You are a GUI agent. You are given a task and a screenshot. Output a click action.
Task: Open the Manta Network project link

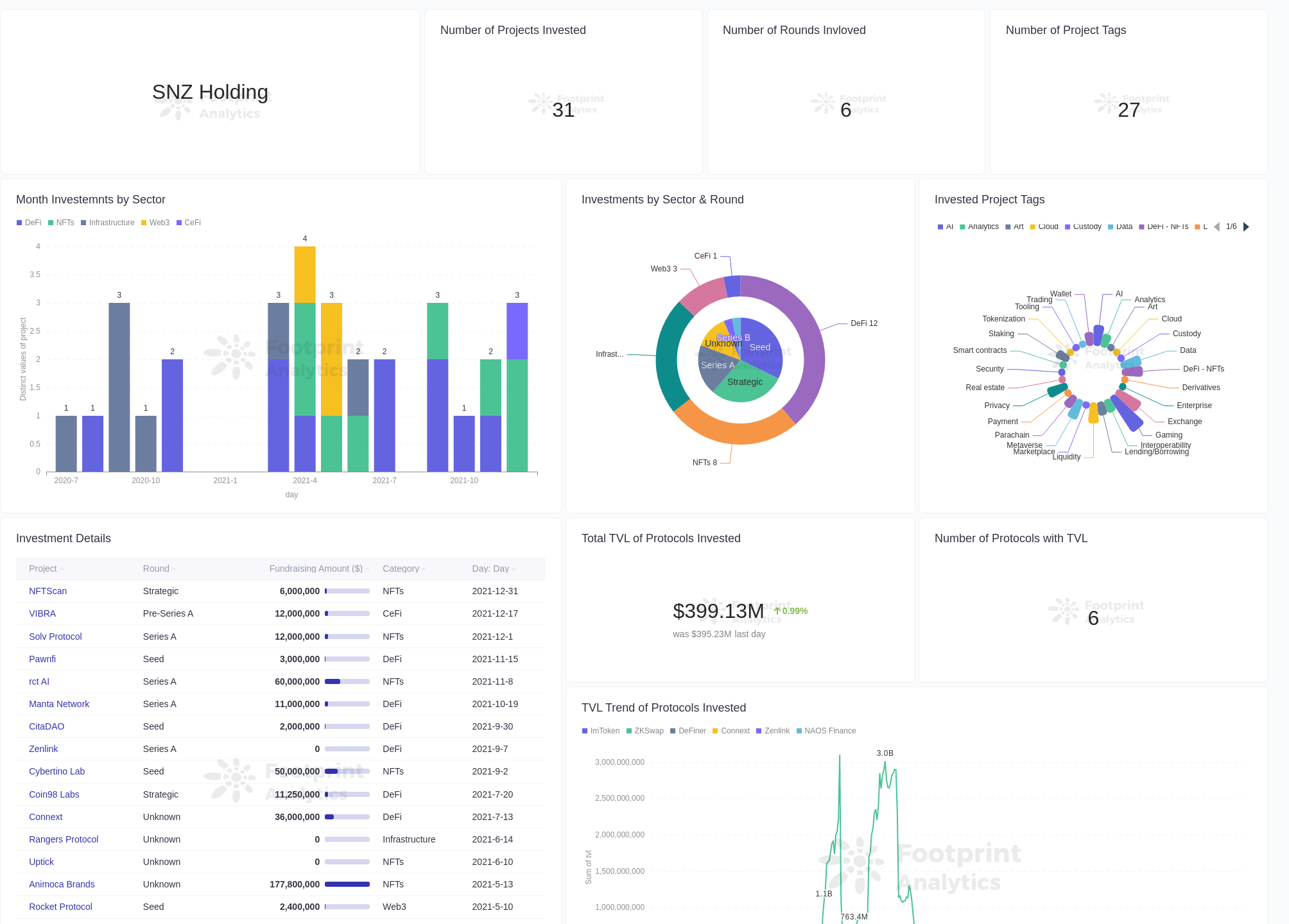[59, 704]
